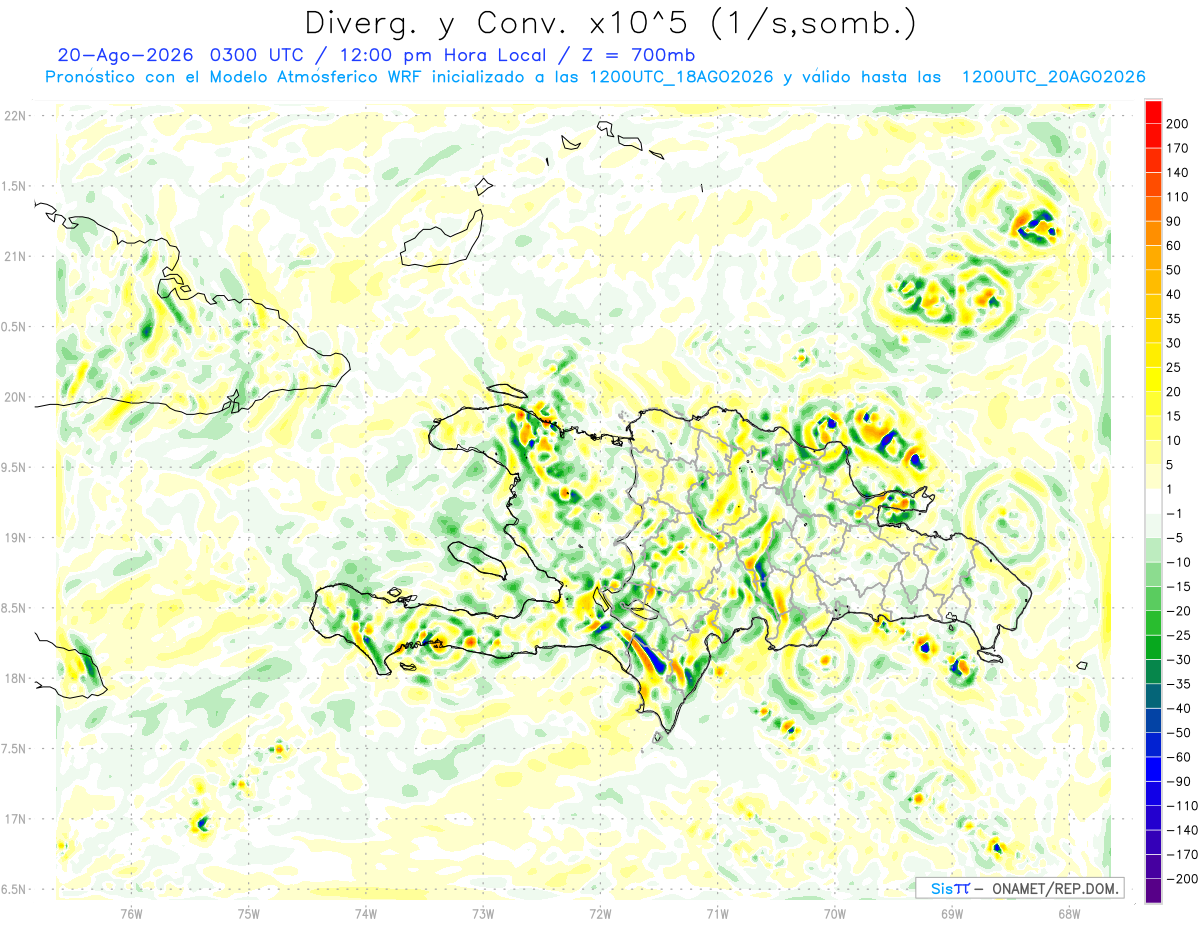Click the positive '20' legend value
The width and height of the screenshot is (1200, 927).
tap(1175, 392)
